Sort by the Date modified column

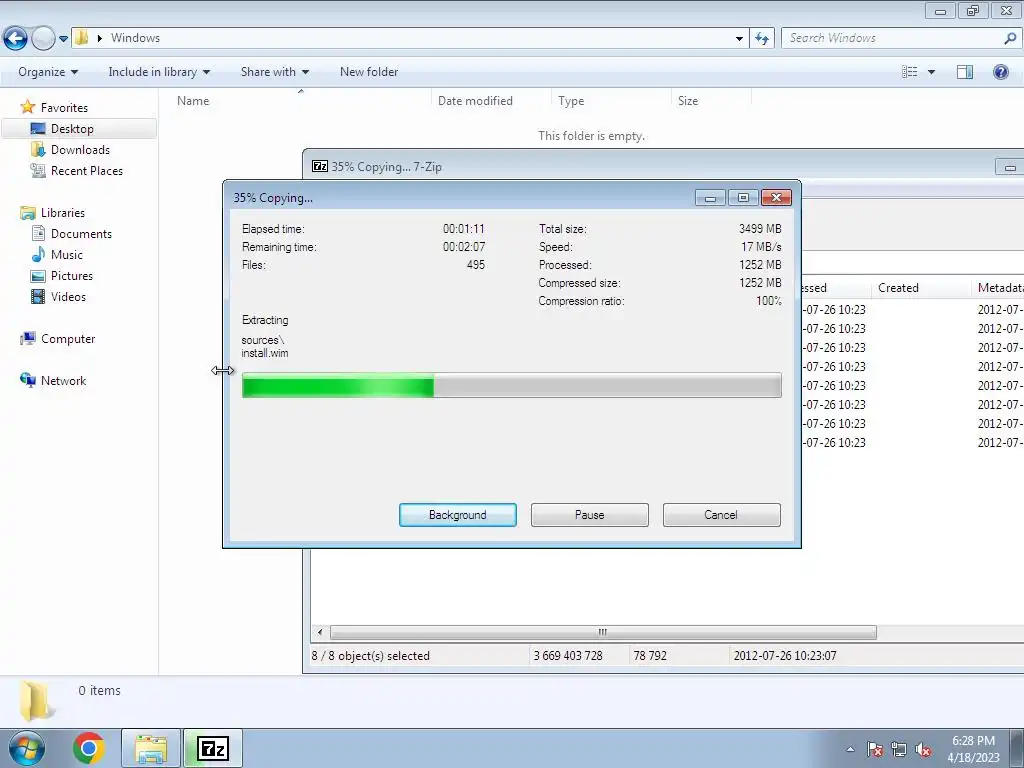[475, 101]
